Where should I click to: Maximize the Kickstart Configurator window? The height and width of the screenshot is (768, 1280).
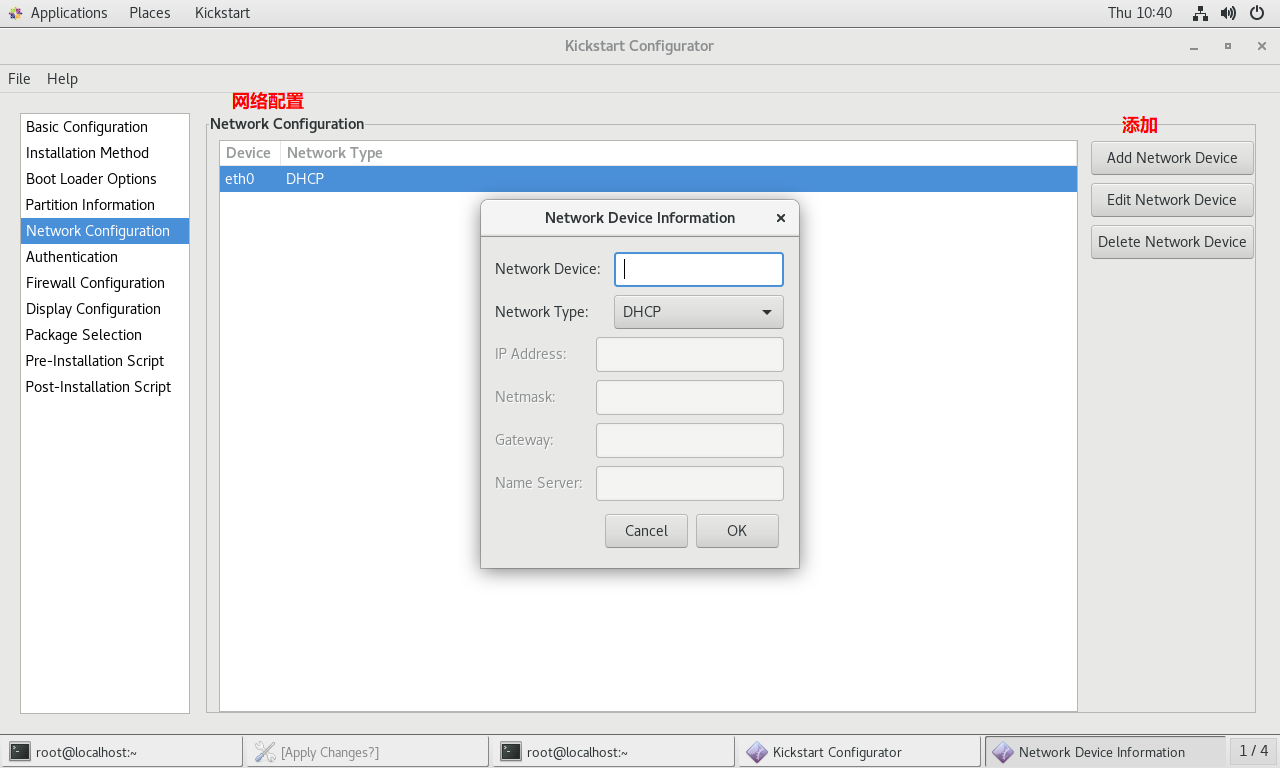click(x=1228, y=46)
